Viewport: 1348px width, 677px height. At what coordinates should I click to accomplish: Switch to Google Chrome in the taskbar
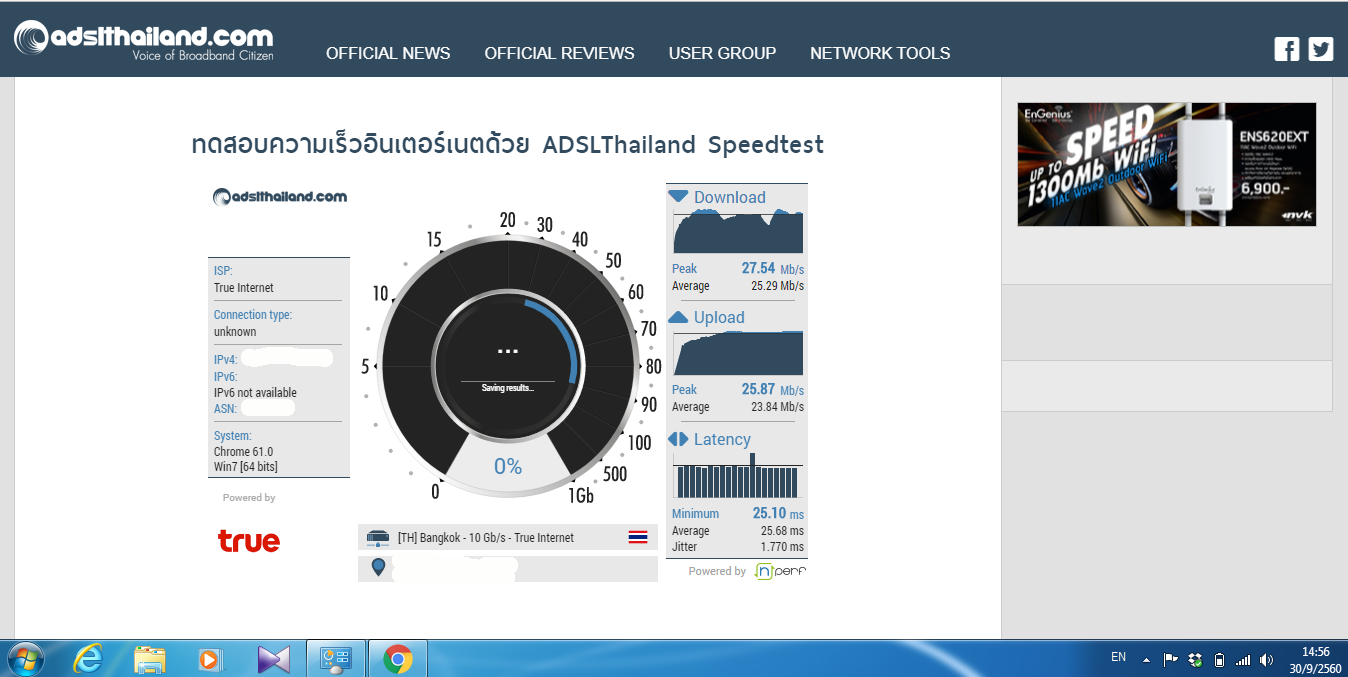398,659
